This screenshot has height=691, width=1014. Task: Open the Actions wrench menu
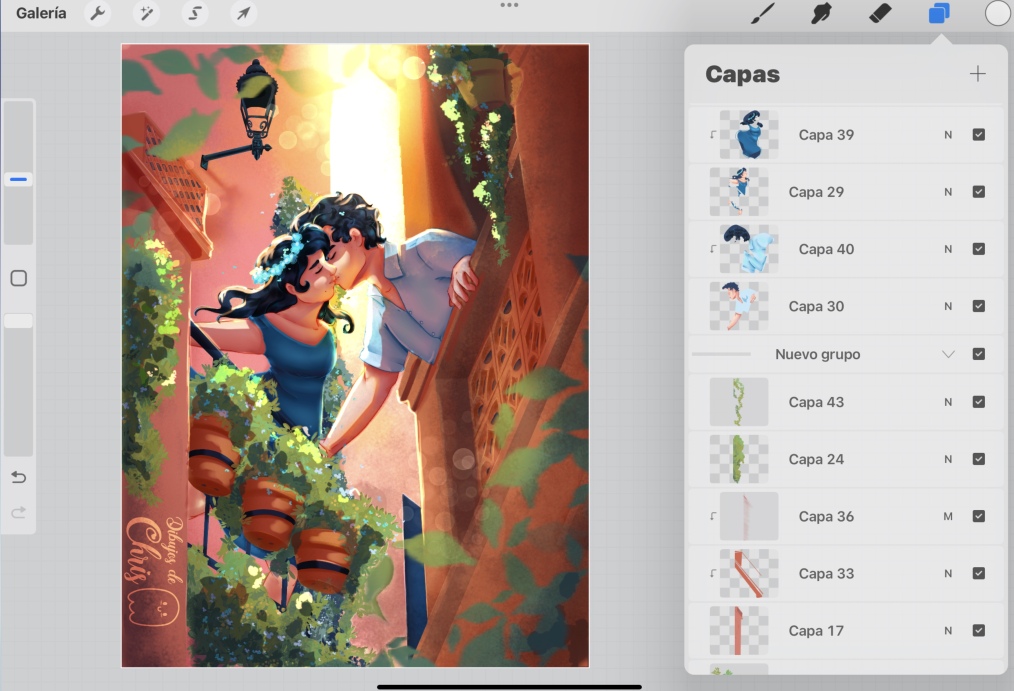(x=97, y=14)
